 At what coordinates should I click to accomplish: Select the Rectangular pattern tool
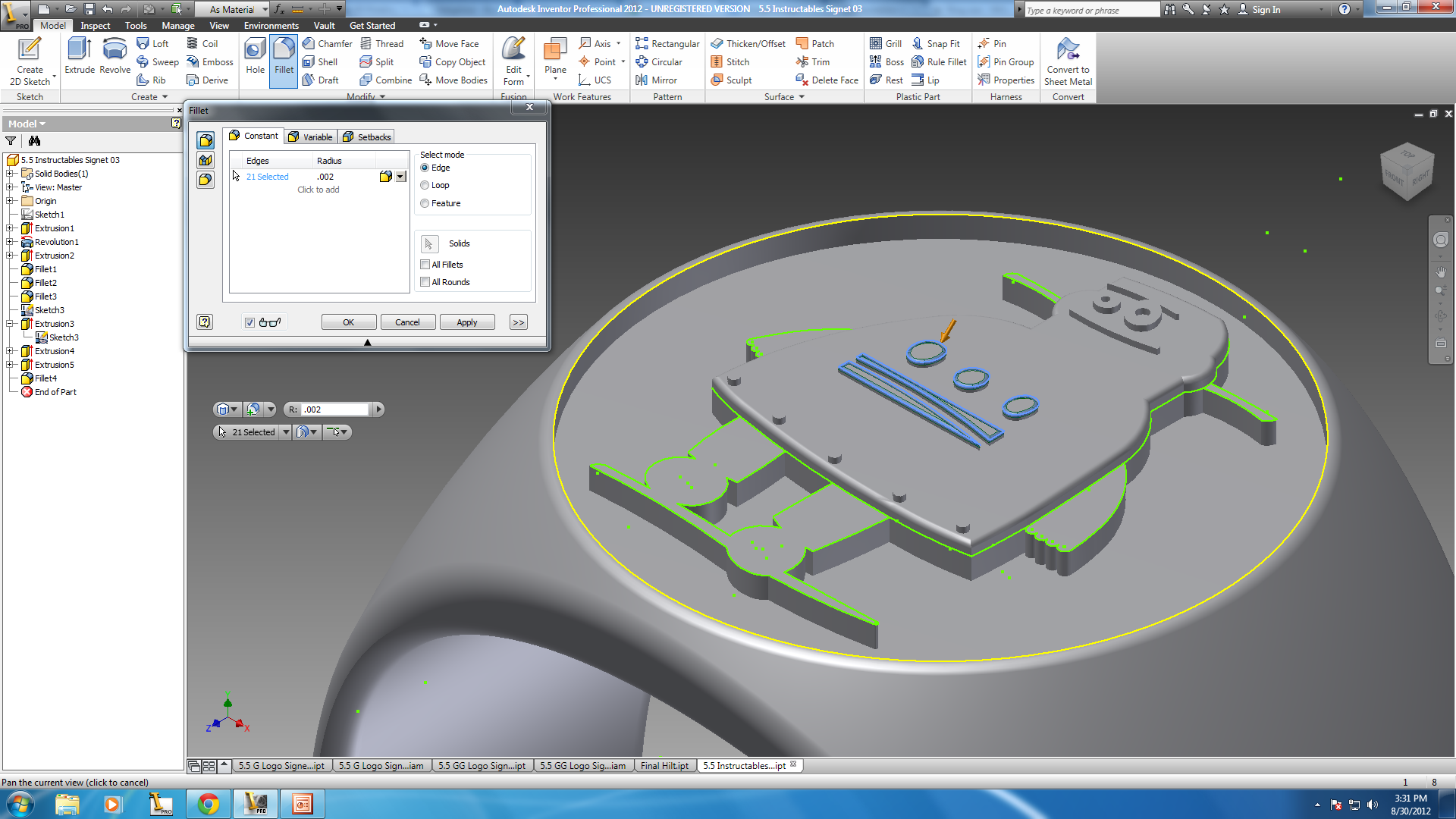(667, 43)
